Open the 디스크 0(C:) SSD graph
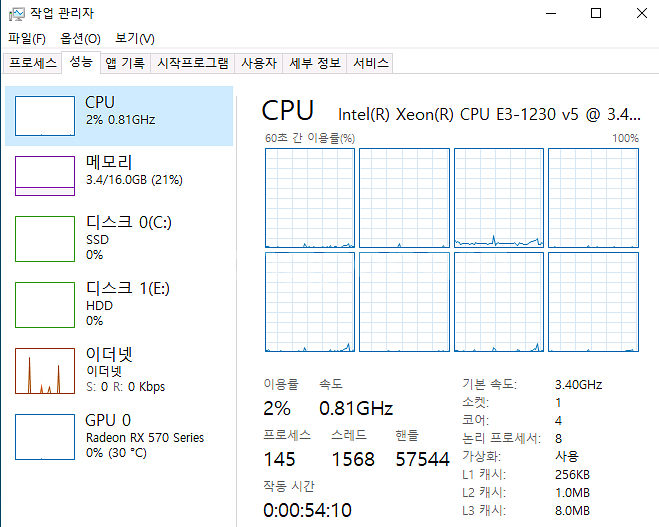This screenshot has width=659, height=527. (45, 238)
